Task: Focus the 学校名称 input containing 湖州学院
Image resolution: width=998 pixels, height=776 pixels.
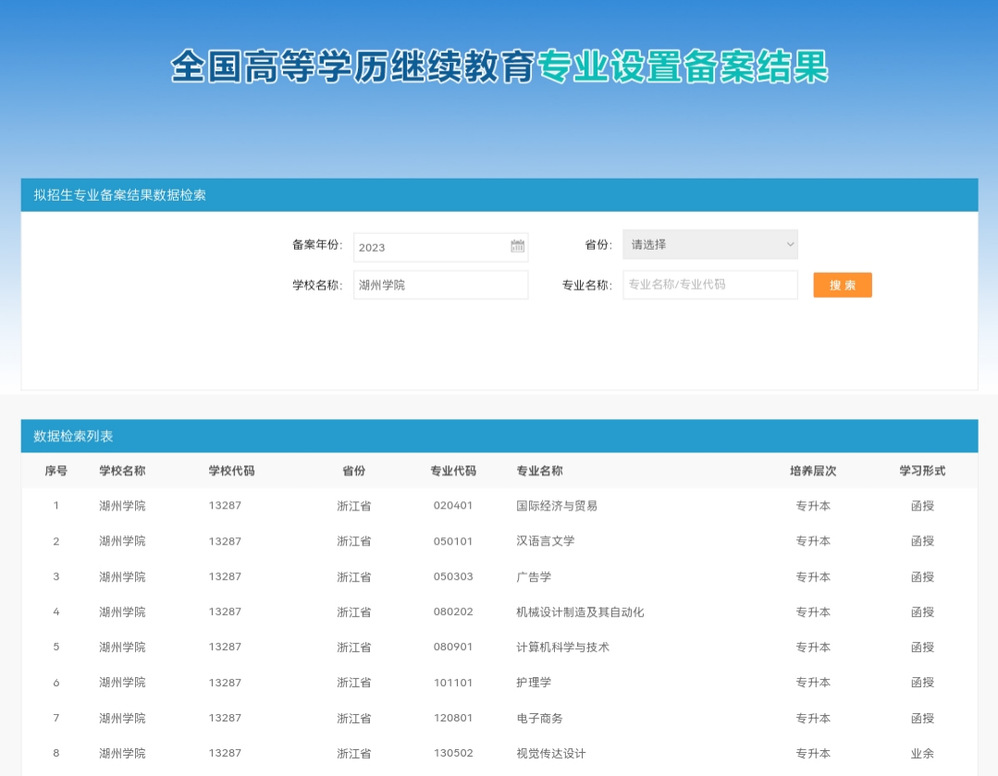Action: (440, 285)
